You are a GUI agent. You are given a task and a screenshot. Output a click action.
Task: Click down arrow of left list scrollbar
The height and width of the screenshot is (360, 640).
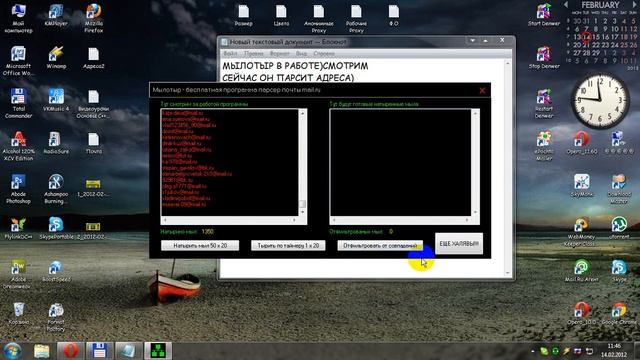click(302, 212)
